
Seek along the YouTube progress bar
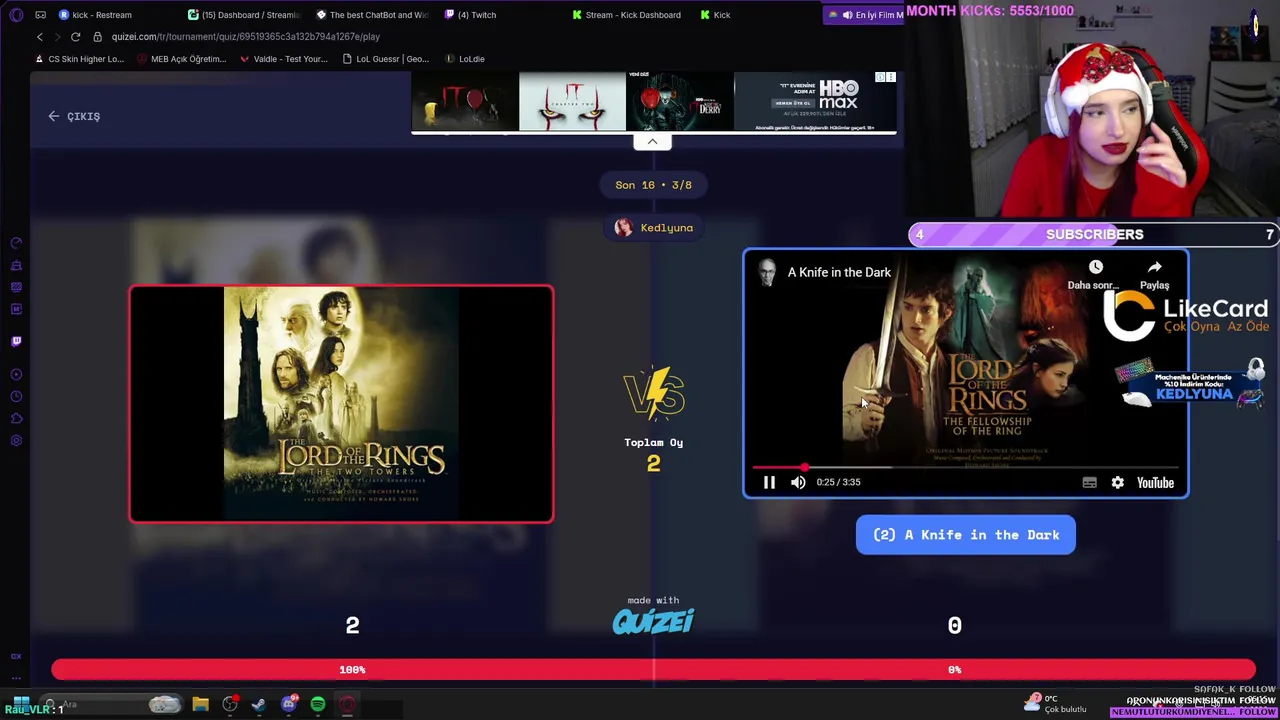click(965, 467)
